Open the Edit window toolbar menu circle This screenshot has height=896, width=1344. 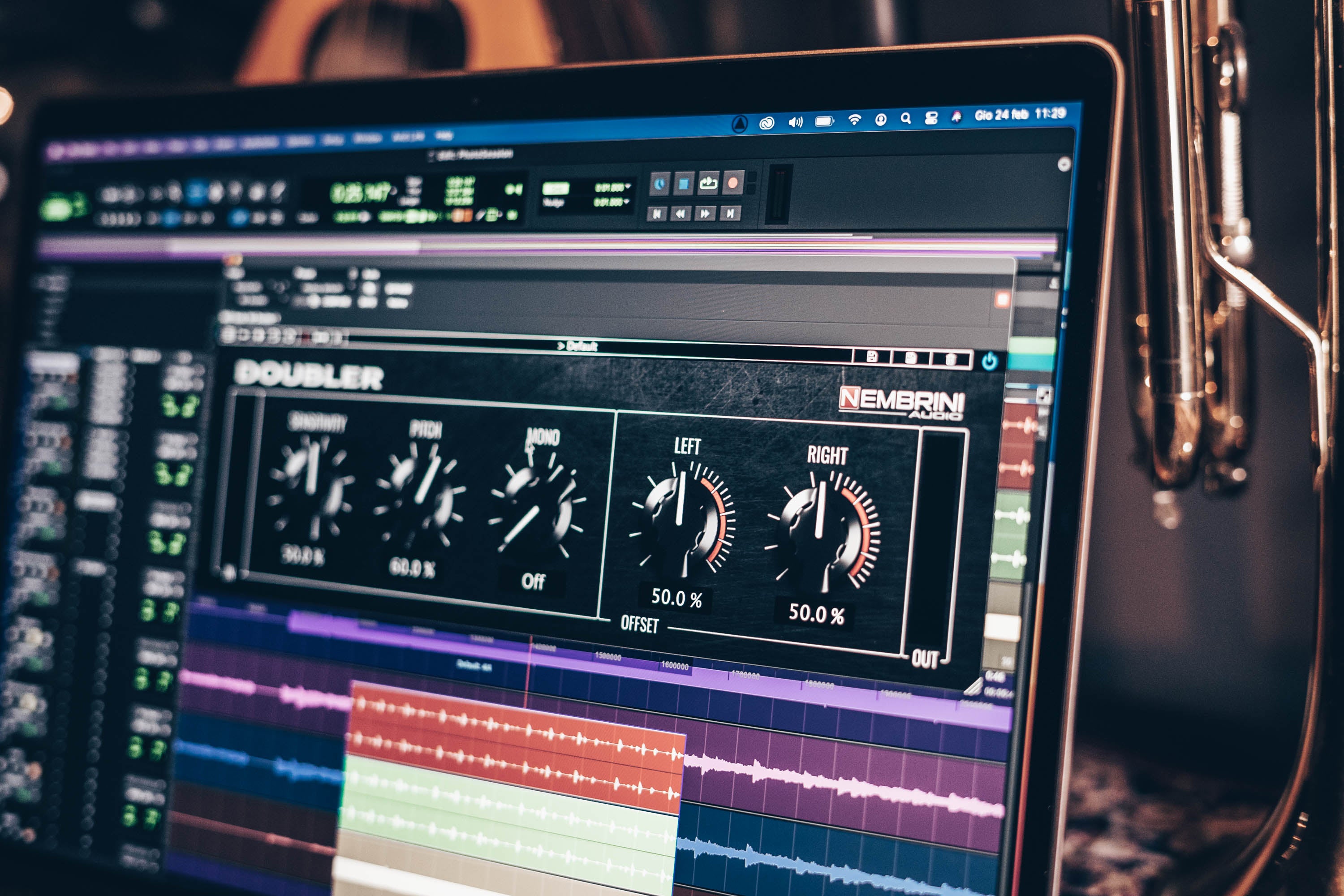pyautogui.click(x=1064, y=164)
